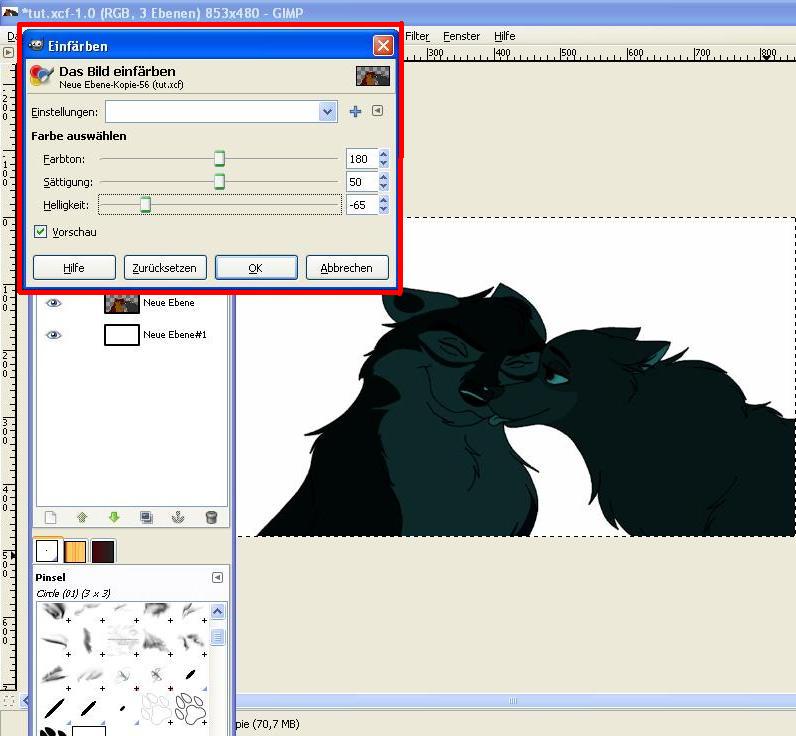Open the Fenster menu
Image resolution: width=796 pixels, height=736 pixels.
pyautogui.click(x=461, y=36)
